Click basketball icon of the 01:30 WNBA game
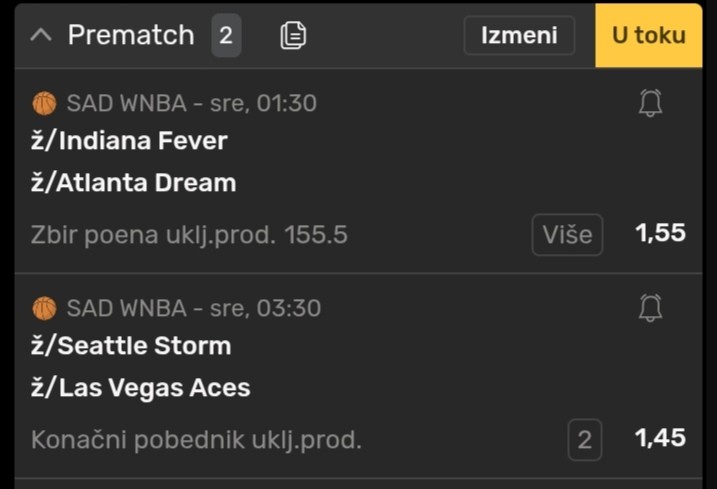 point(44,103)
